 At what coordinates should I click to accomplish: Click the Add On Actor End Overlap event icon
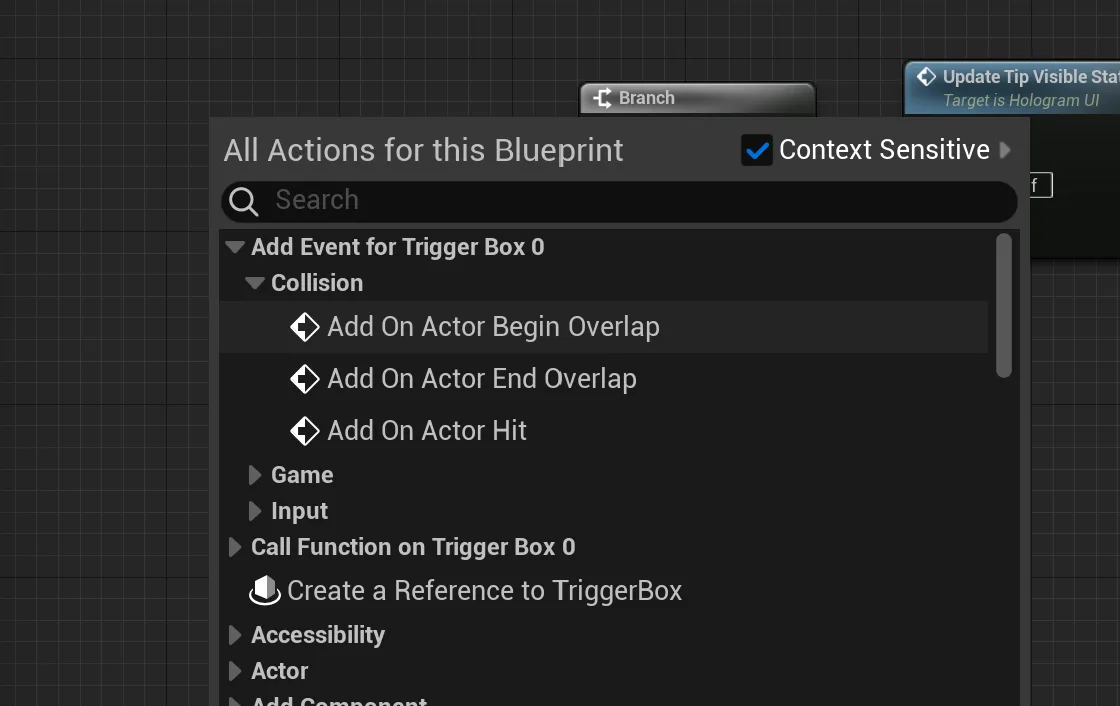tap(304, 379)
